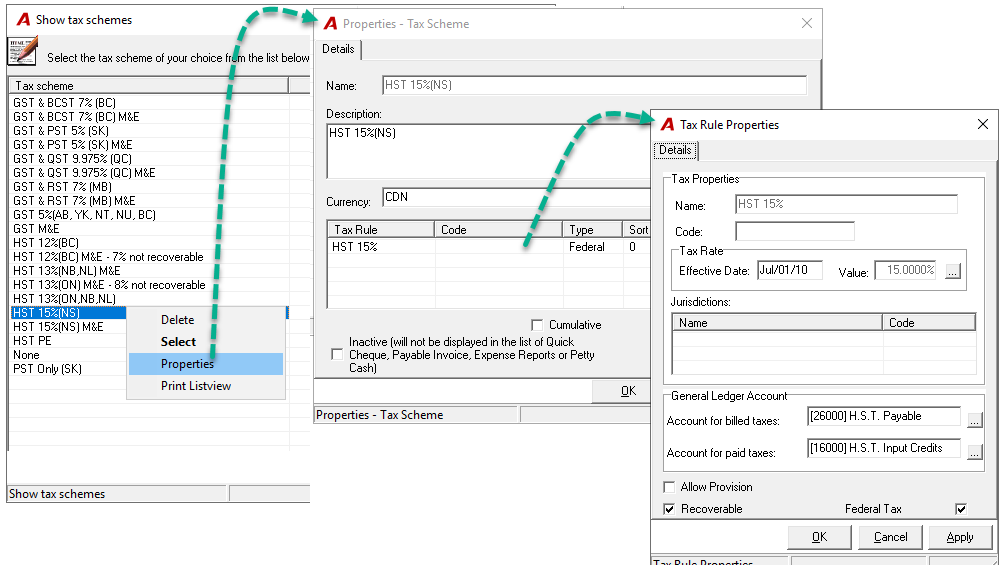Select GST & QST 9.975% (QC) scheme
Image resolution: width=1001 pixels, height=565 pixels.
point(72,159)
